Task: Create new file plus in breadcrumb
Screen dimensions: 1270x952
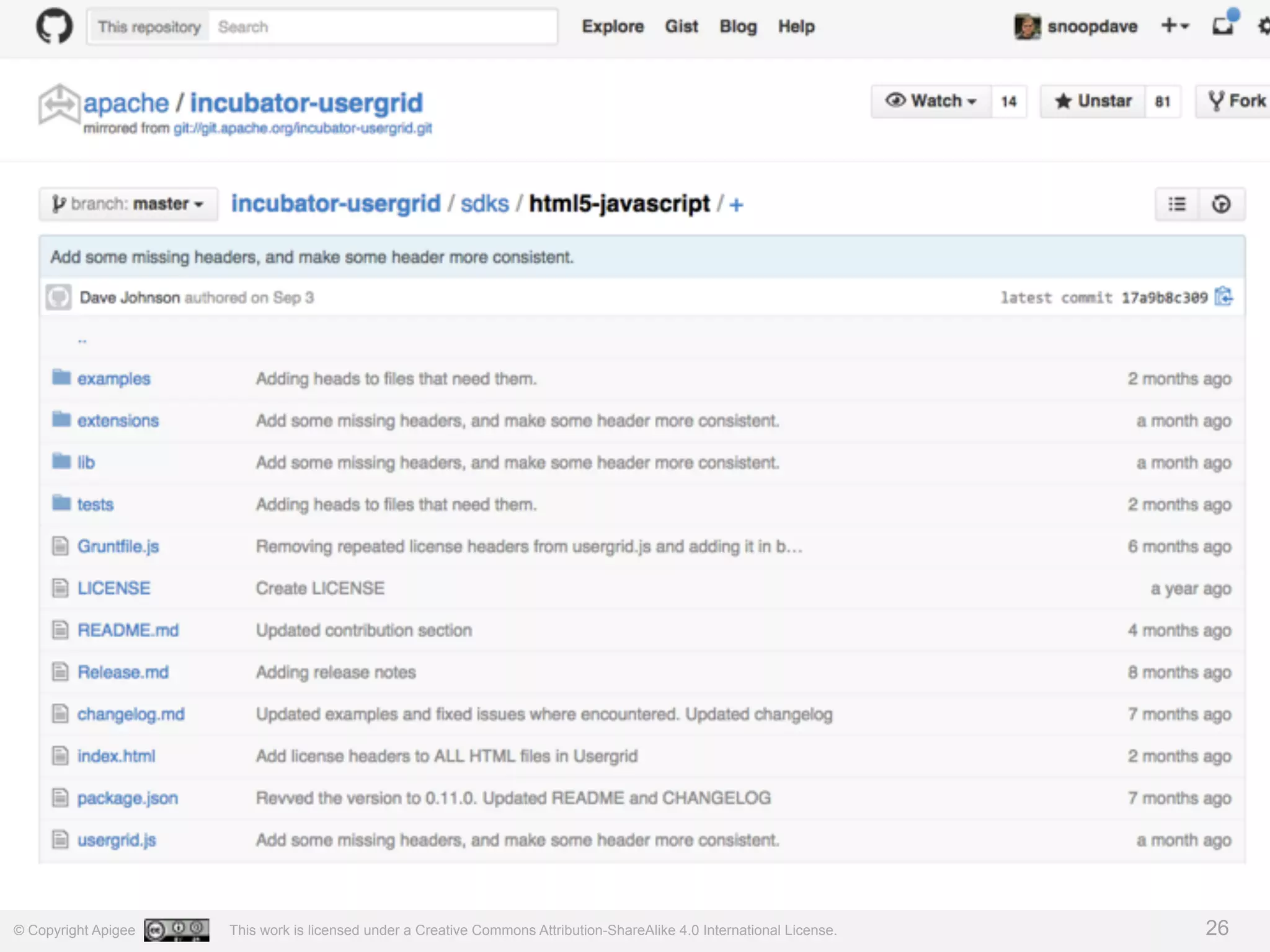Action: pyautogui.click(x=735, y=205)
